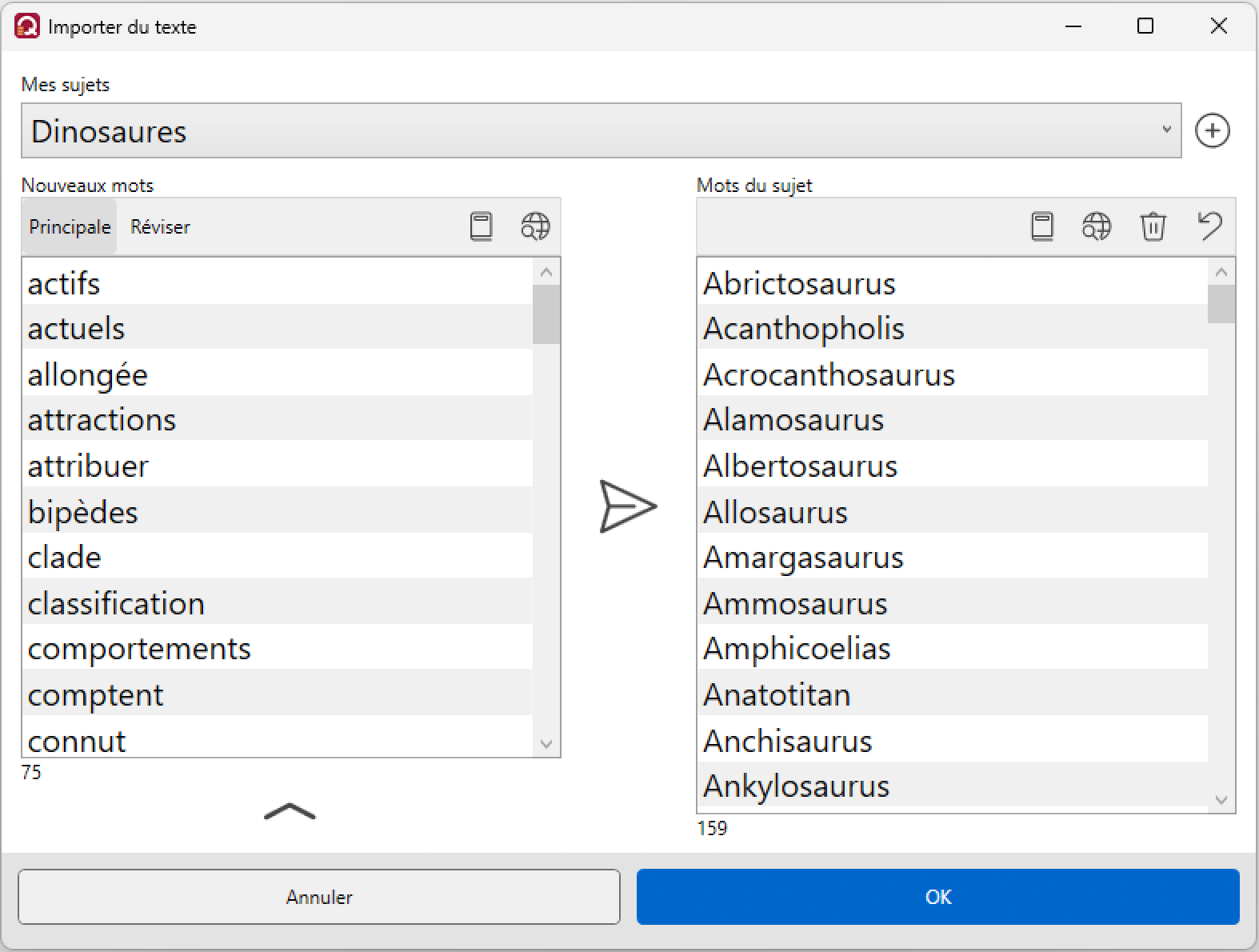The image size is (1259, 952).
Task: Select the word 'connut'
Action: point(277,738)
